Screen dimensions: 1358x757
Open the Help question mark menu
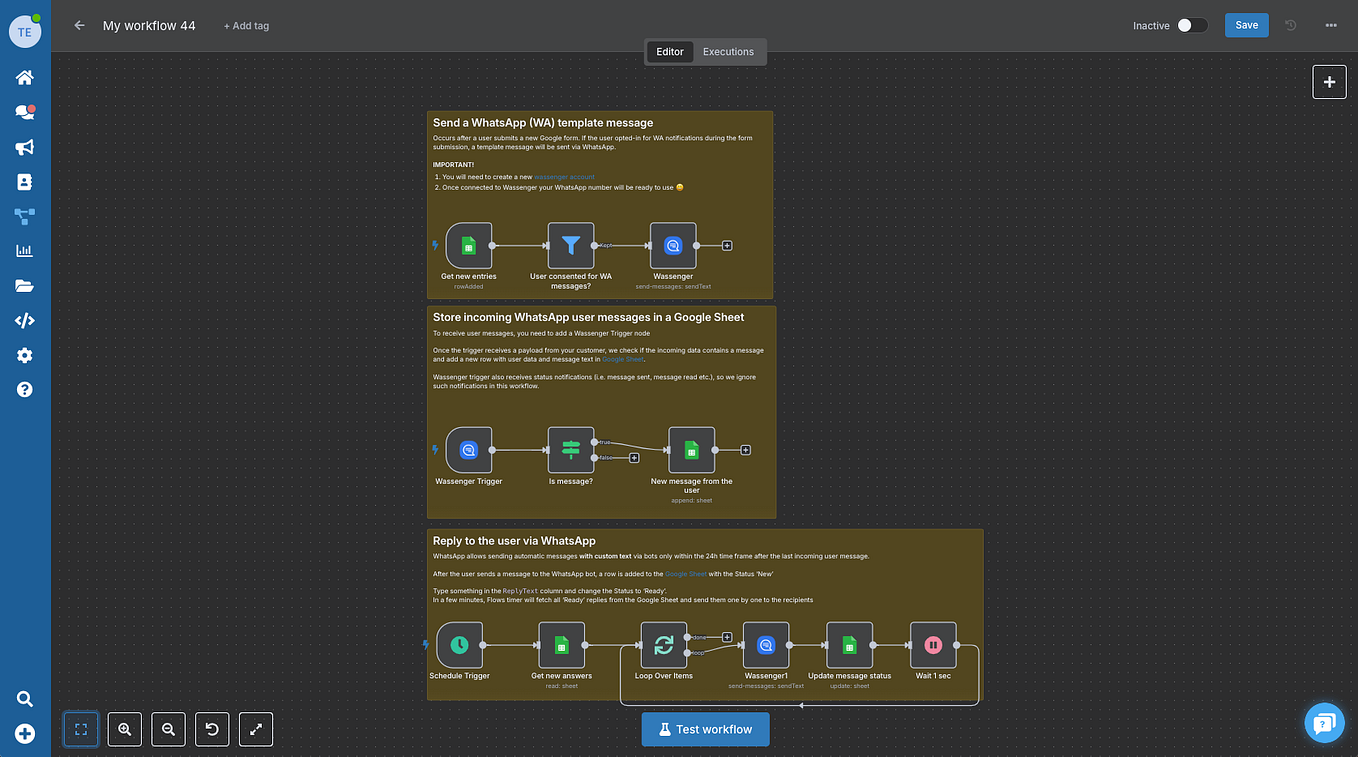pos(24,389)
